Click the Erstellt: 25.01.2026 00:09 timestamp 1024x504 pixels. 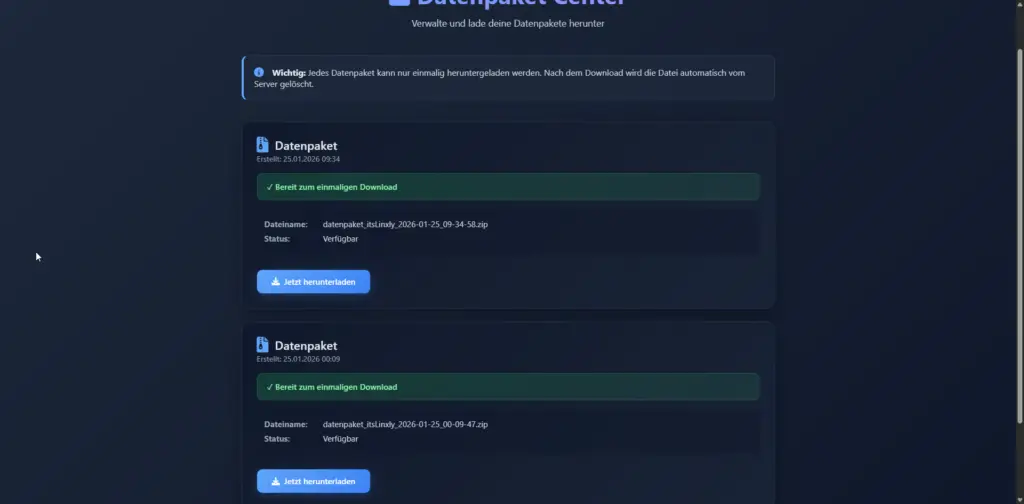[x=298, y=359]
